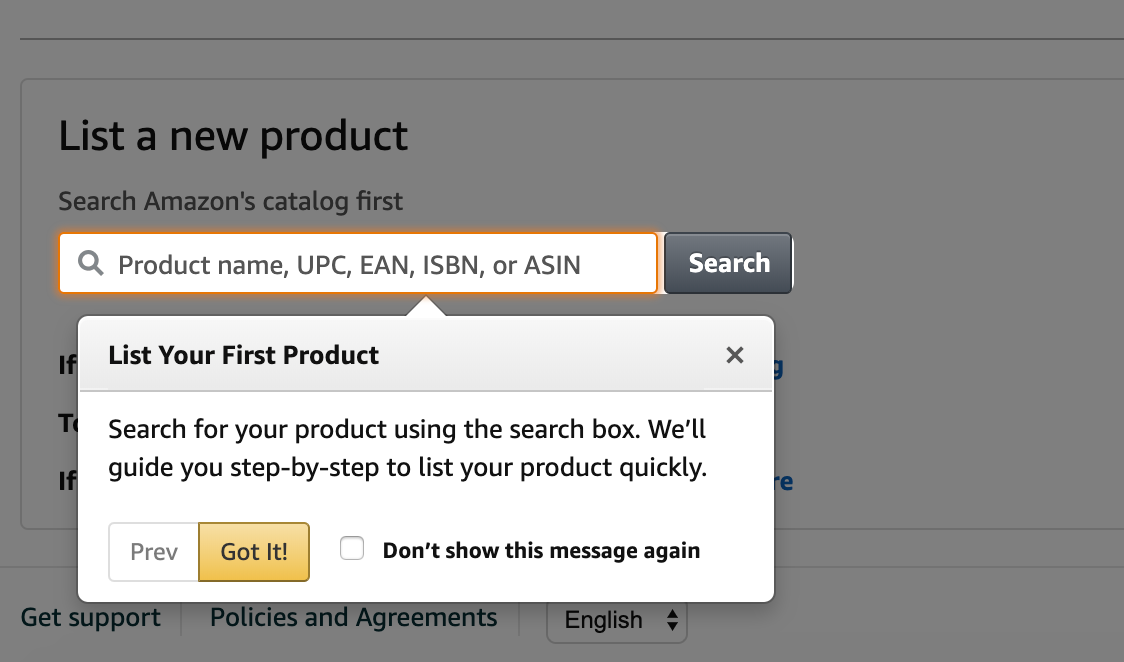
Task: Click the gray divider line above the product panel
Action: point(572,39)
